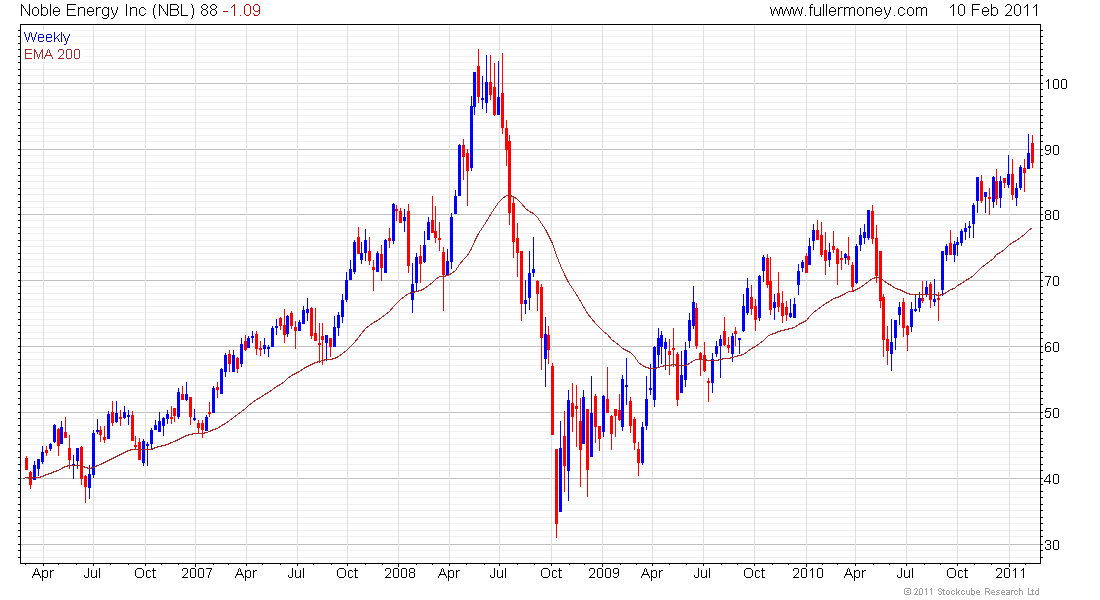Click the y-axis label '30'
The height and width of the screenshot is (600, 1100).
click(x=1052, y=545)
